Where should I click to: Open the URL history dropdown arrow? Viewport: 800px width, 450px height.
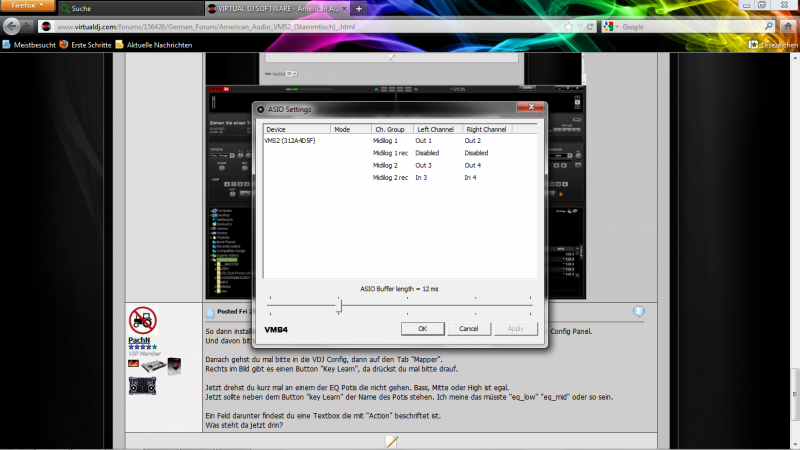point(580,27)
